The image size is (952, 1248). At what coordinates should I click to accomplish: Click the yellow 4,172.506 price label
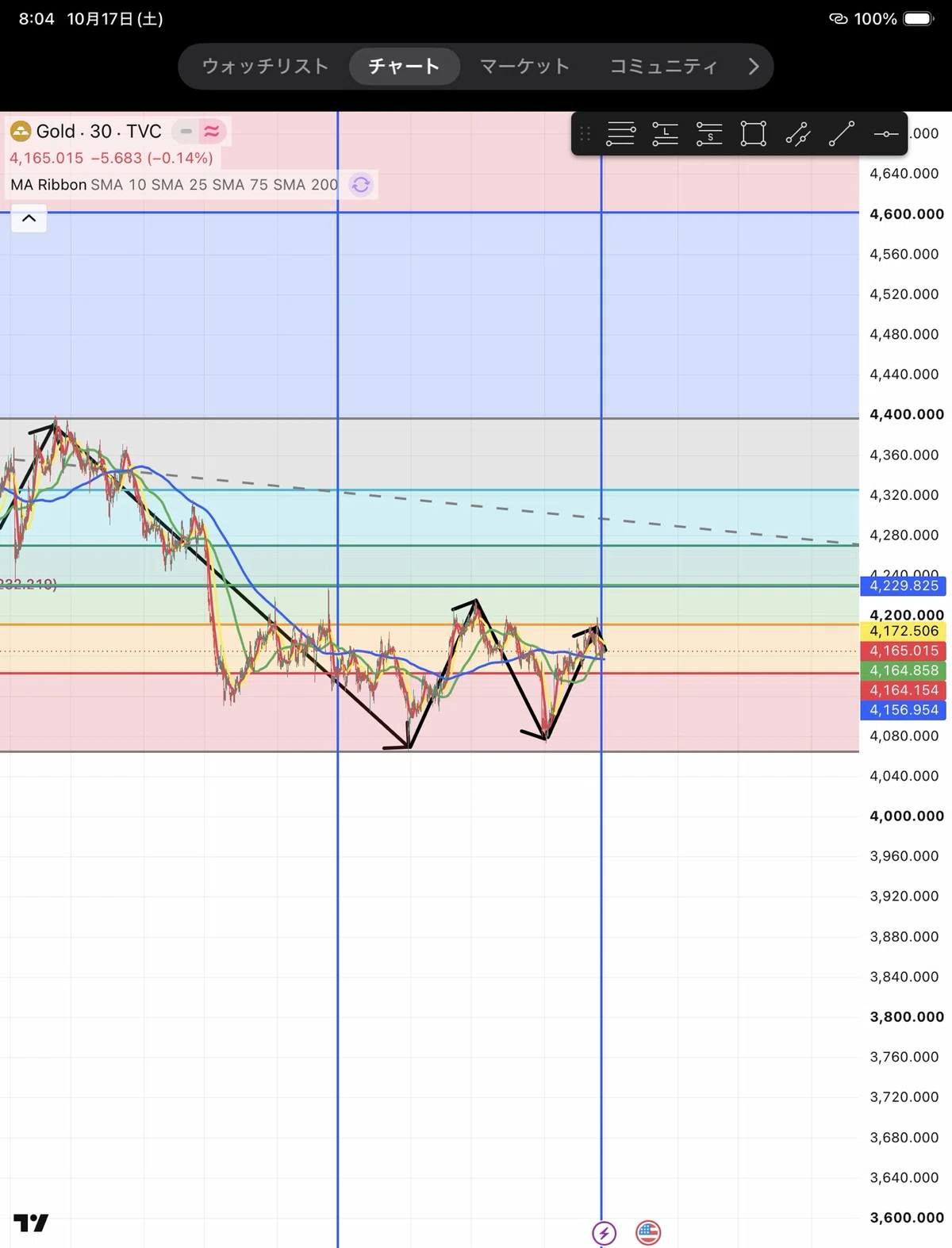[x=904, y=631]
